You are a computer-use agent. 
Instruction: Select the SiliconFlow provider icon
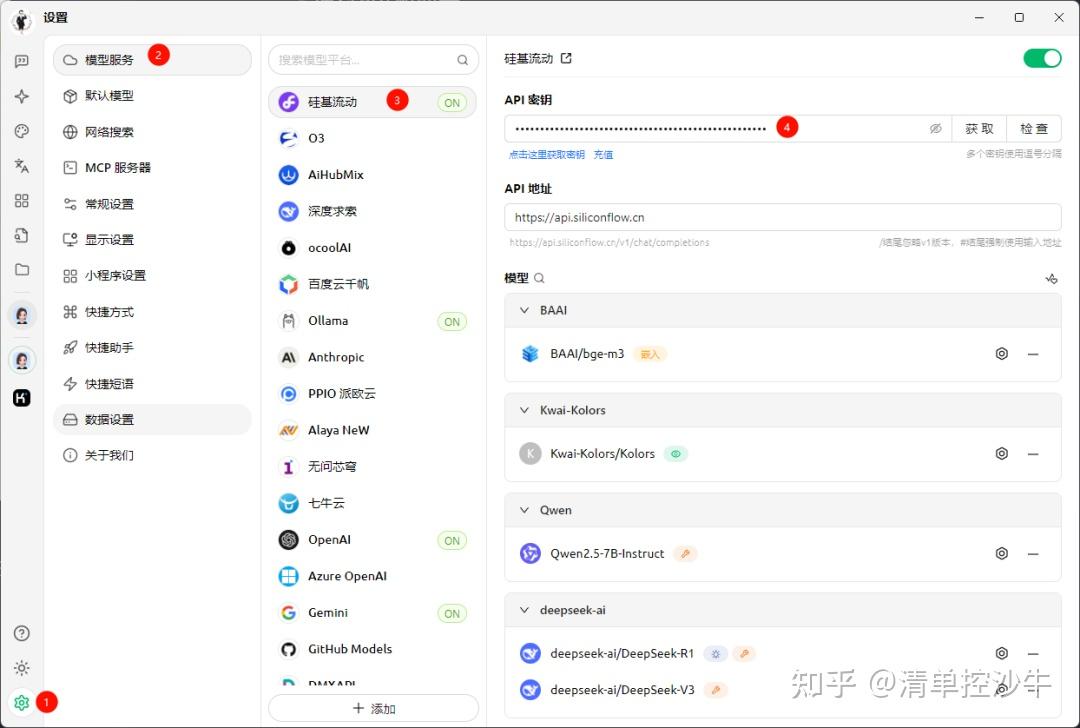point(288,101)
